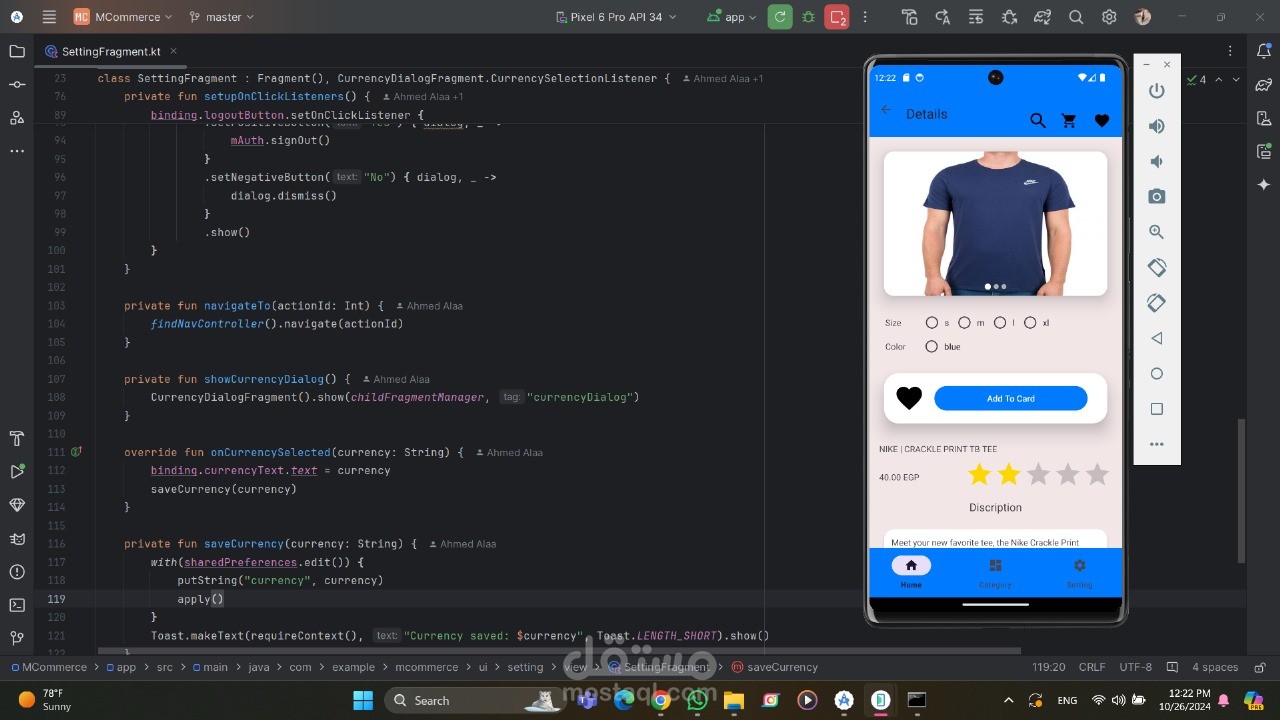Open the MCommerce project dropdown
The width and height of the screenshot is (1280, 720).
coord(124,17)
